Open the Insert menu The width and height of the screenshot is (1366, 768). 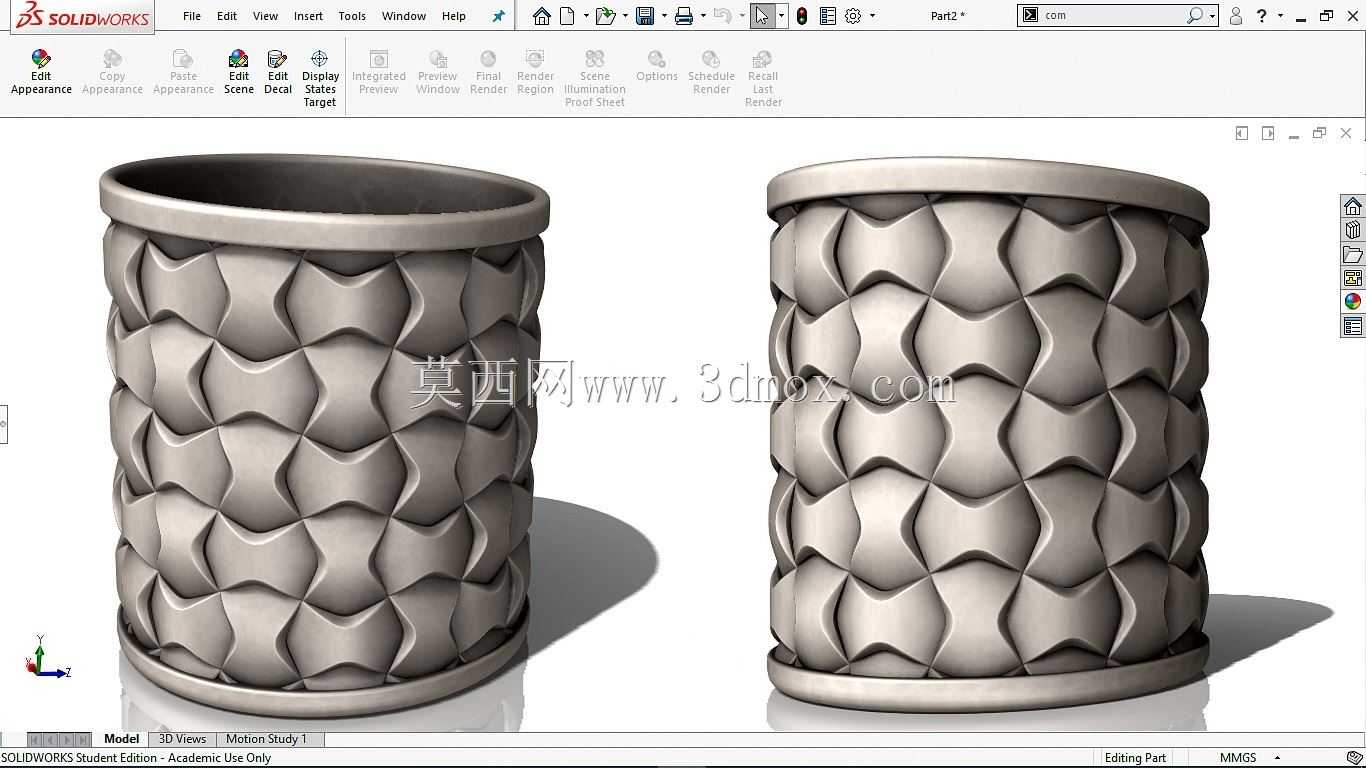[x=308, y=16]
